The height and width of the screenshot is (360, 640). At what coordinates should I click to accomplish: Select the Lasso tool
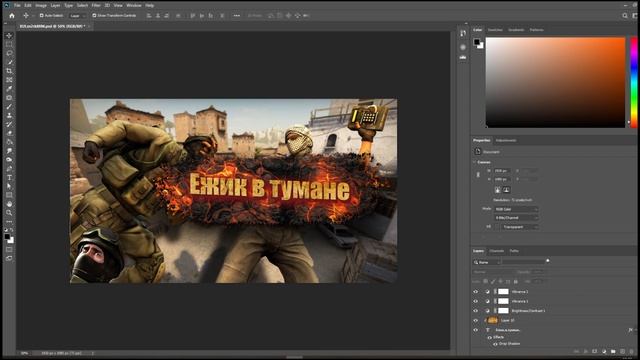[9, 53]
